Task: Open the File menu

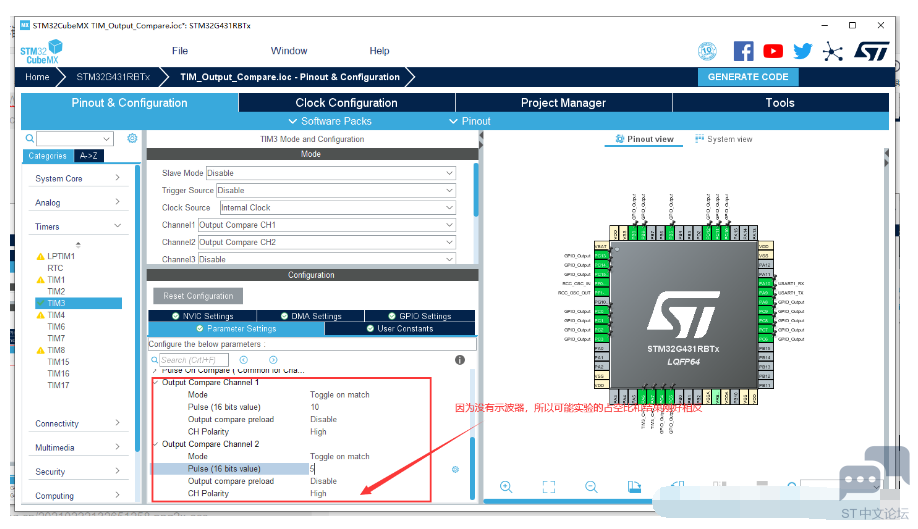Action: [x=180, y=51]
